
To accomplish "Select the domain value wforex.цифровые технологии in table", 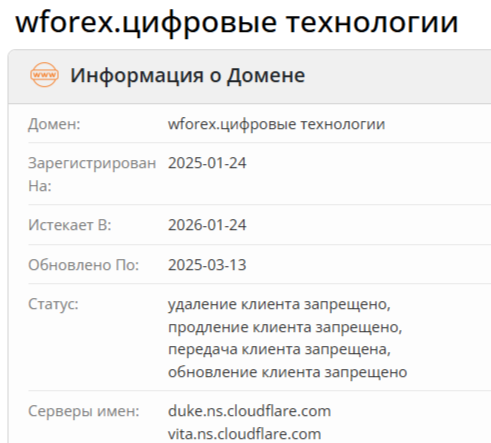I will 276,124.
